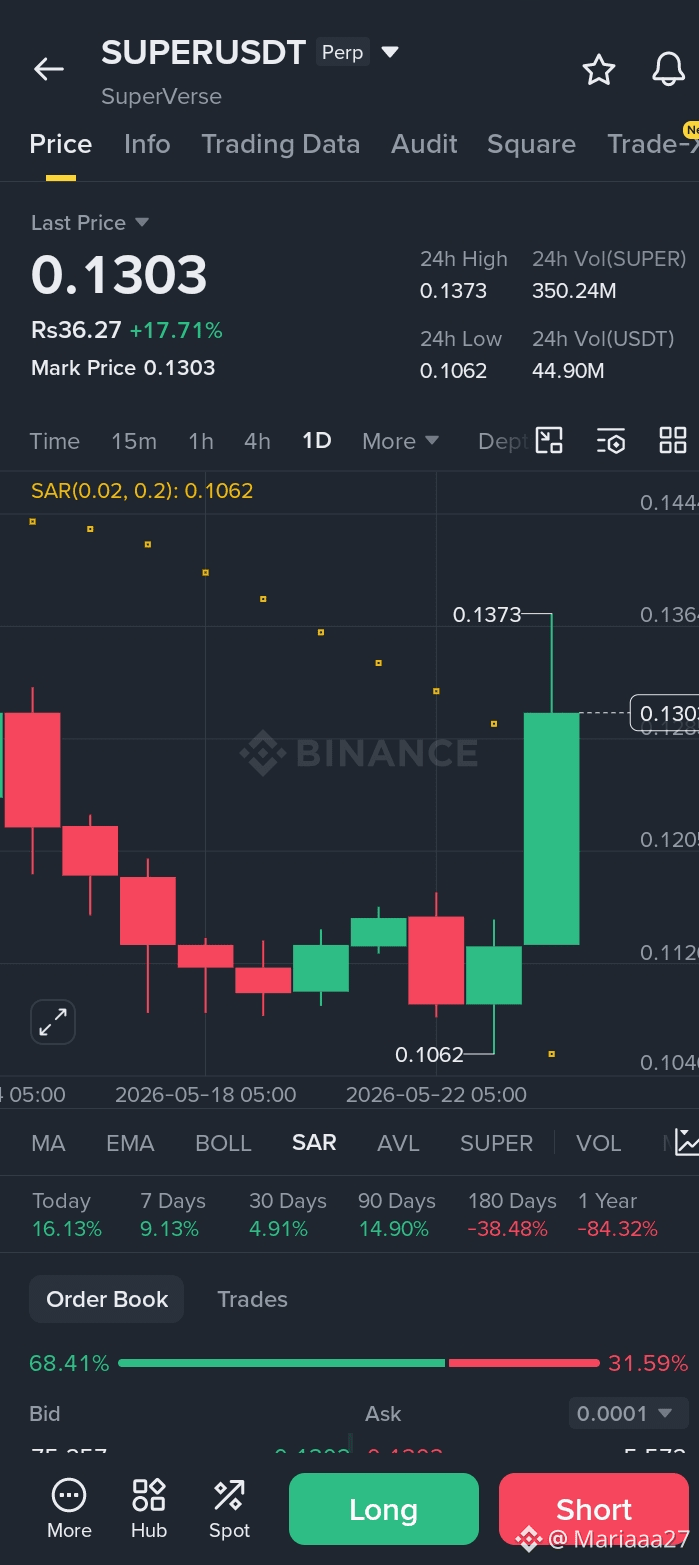Select the 4h timeframe
This screenshot has width=699, height=1565.
[x=257, y=441]
